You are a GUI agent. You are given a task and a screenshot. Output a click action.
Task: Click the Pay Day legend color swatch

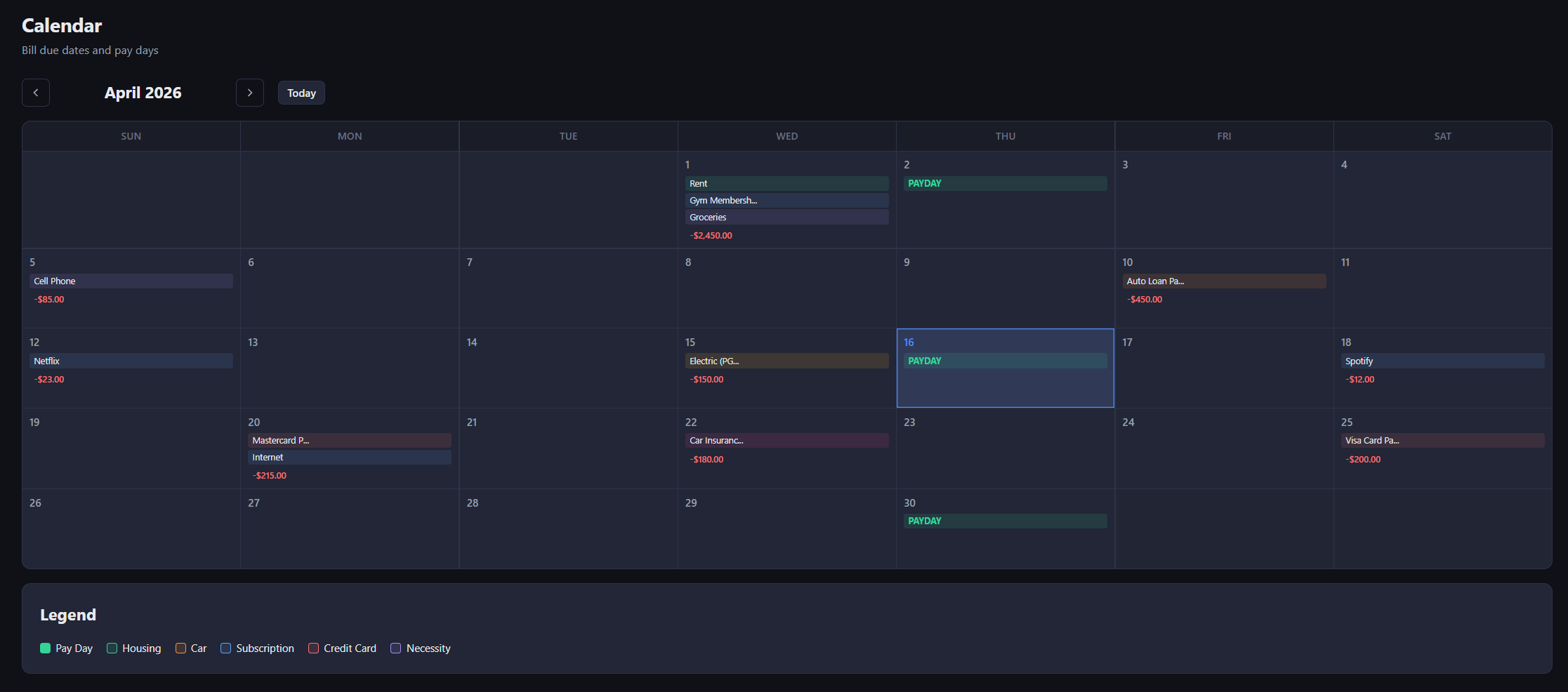(45, 648)
